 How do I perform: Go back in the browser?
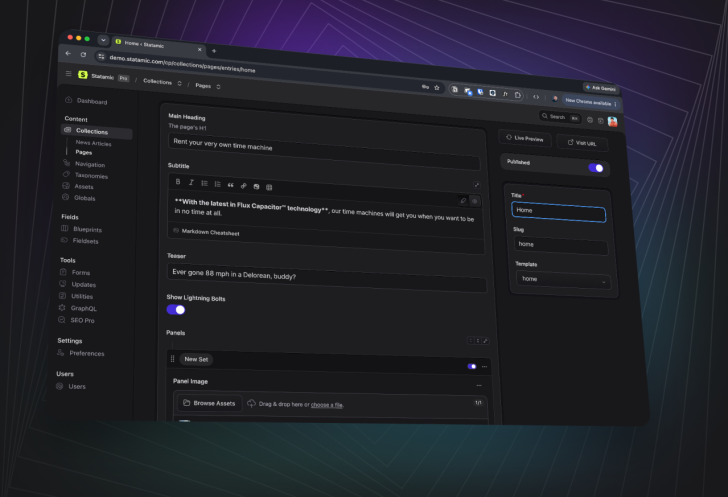tap(68, 53)
